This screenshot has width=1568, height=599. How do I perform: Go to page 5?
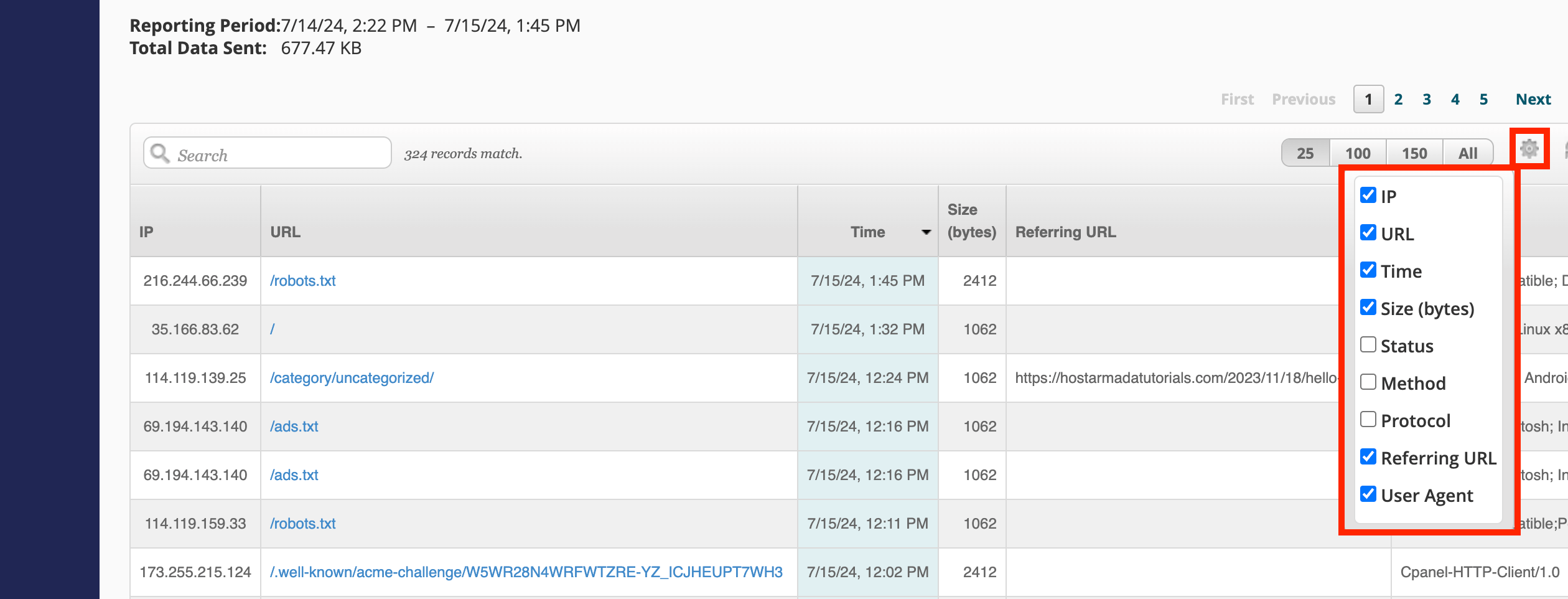coord(1484,100)
